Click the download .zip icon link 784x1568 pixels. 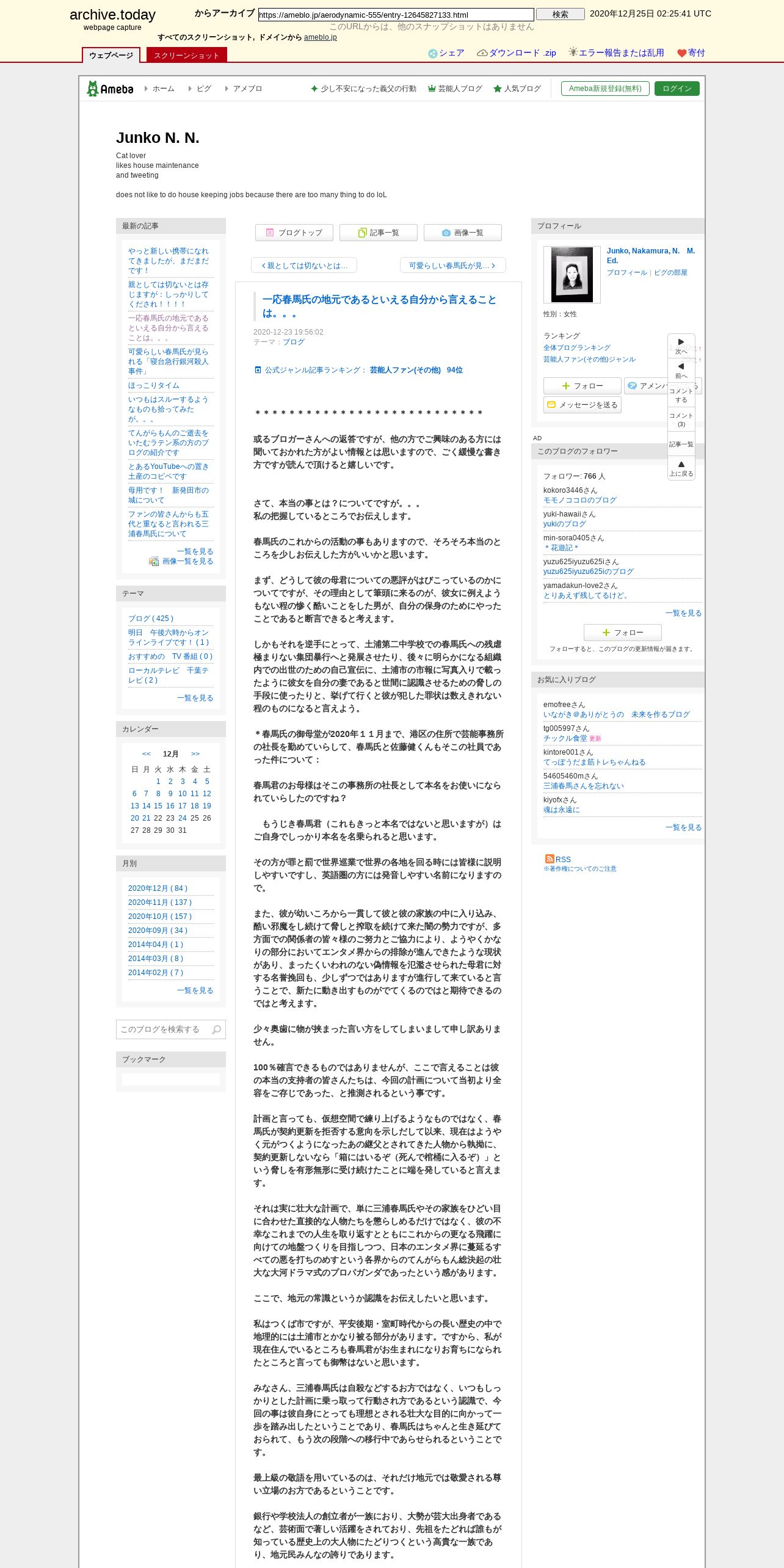tap(482, 53)
